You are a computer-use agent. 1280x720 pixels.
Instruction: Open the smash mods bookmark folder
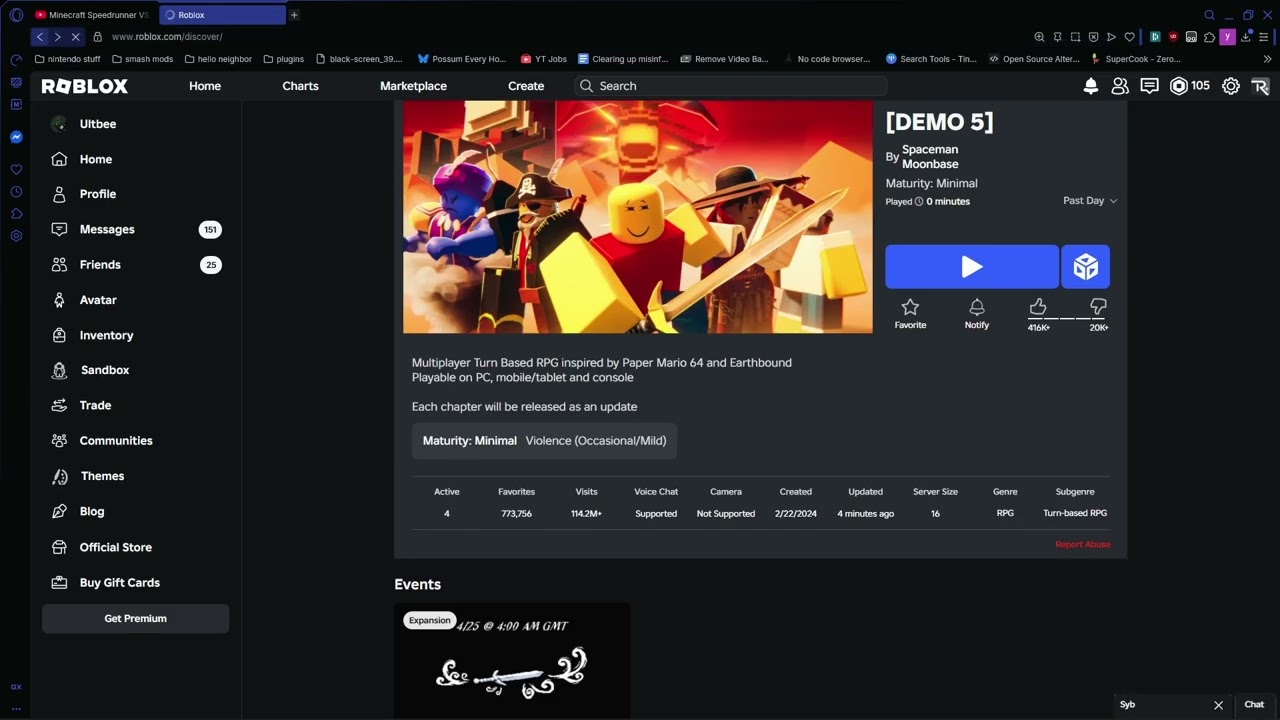pyautogui.click(x=142, y=59)
